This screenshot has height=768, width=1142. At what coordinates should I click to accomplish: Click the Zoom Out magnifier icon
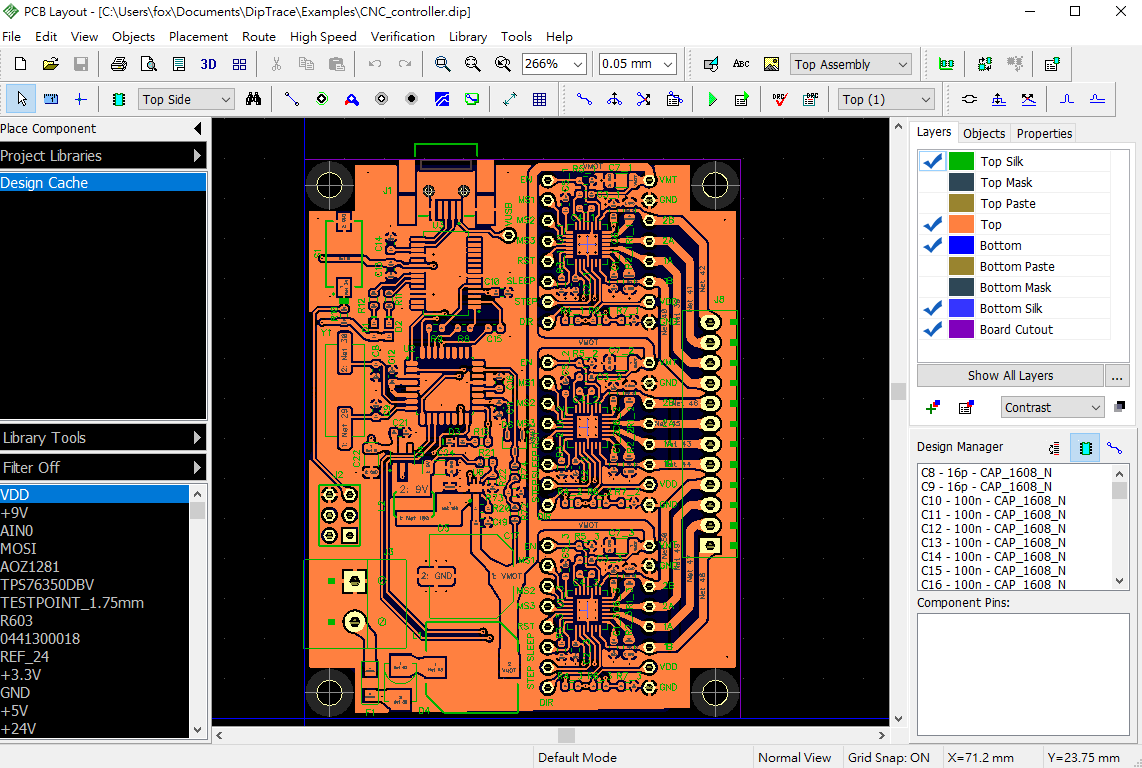tap(472, 64)
